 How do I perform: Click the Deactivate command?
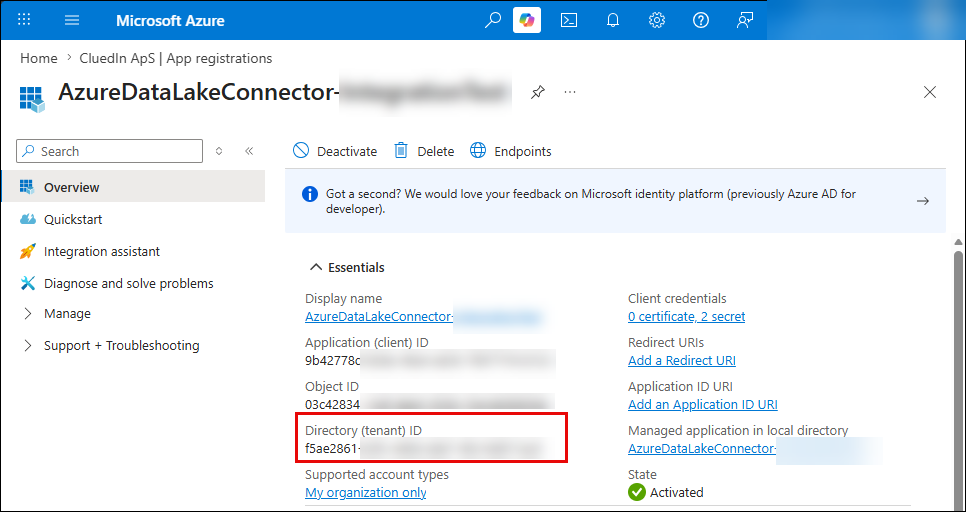click(335, 151)
